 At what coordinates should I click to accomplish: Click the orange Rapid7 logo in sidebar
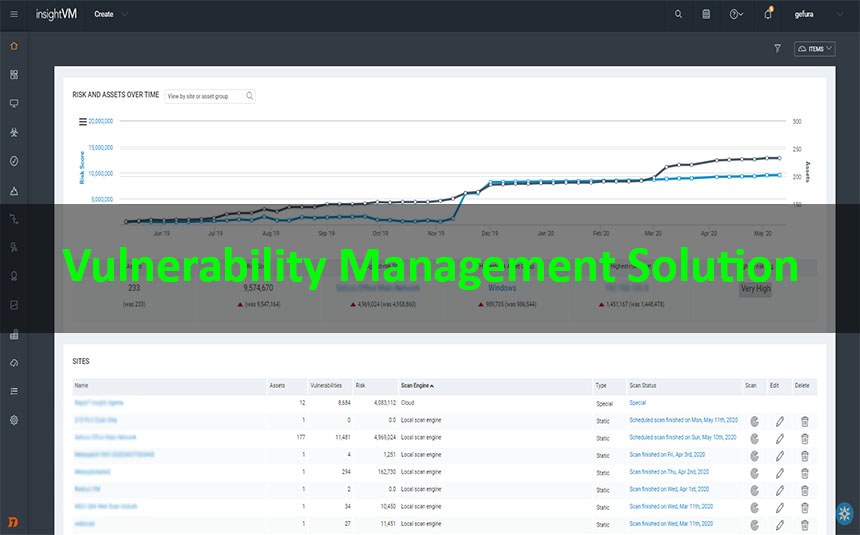click(13, 522)
